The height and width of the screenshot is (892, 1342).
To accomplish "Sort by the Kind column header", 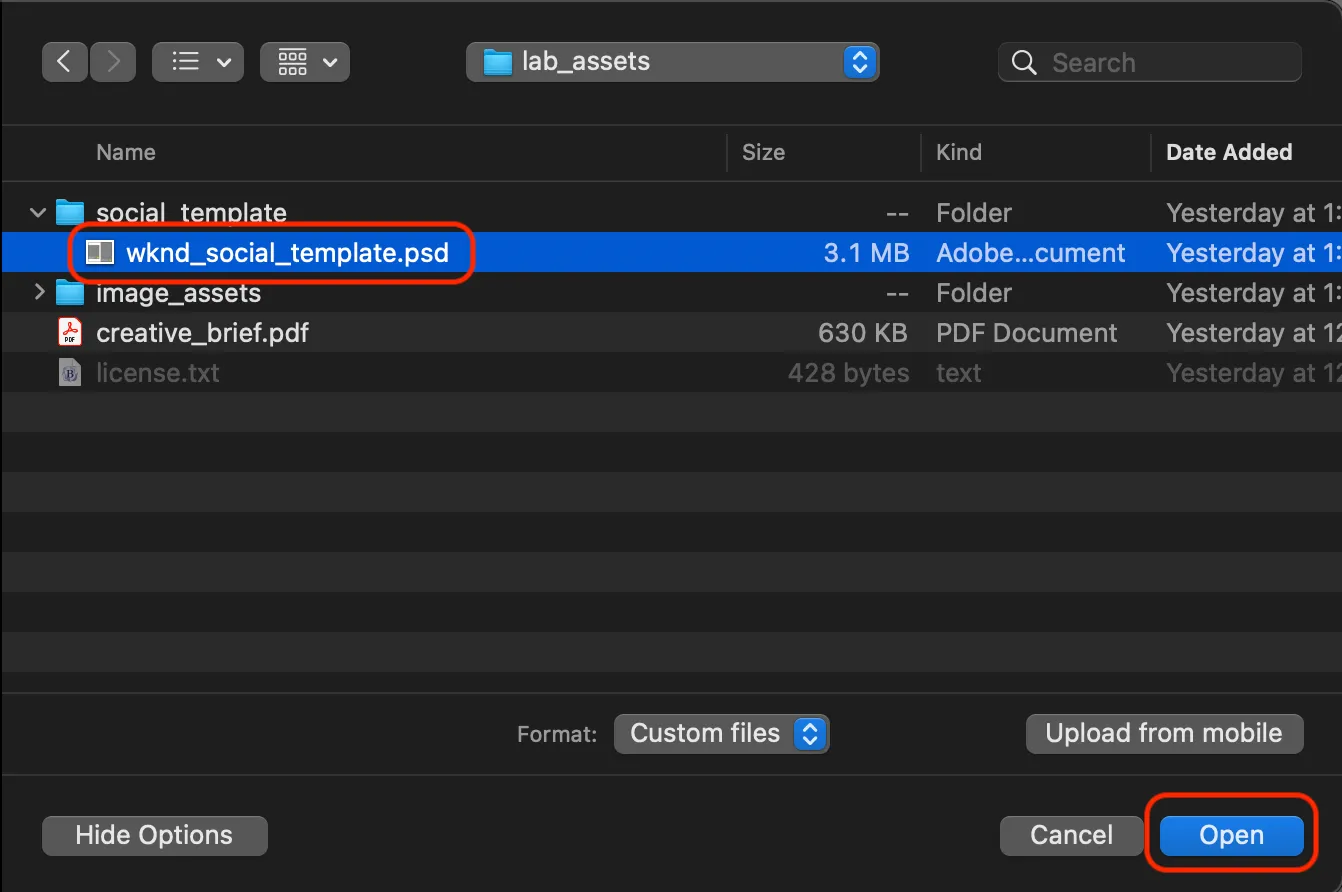I will [959, 152].
